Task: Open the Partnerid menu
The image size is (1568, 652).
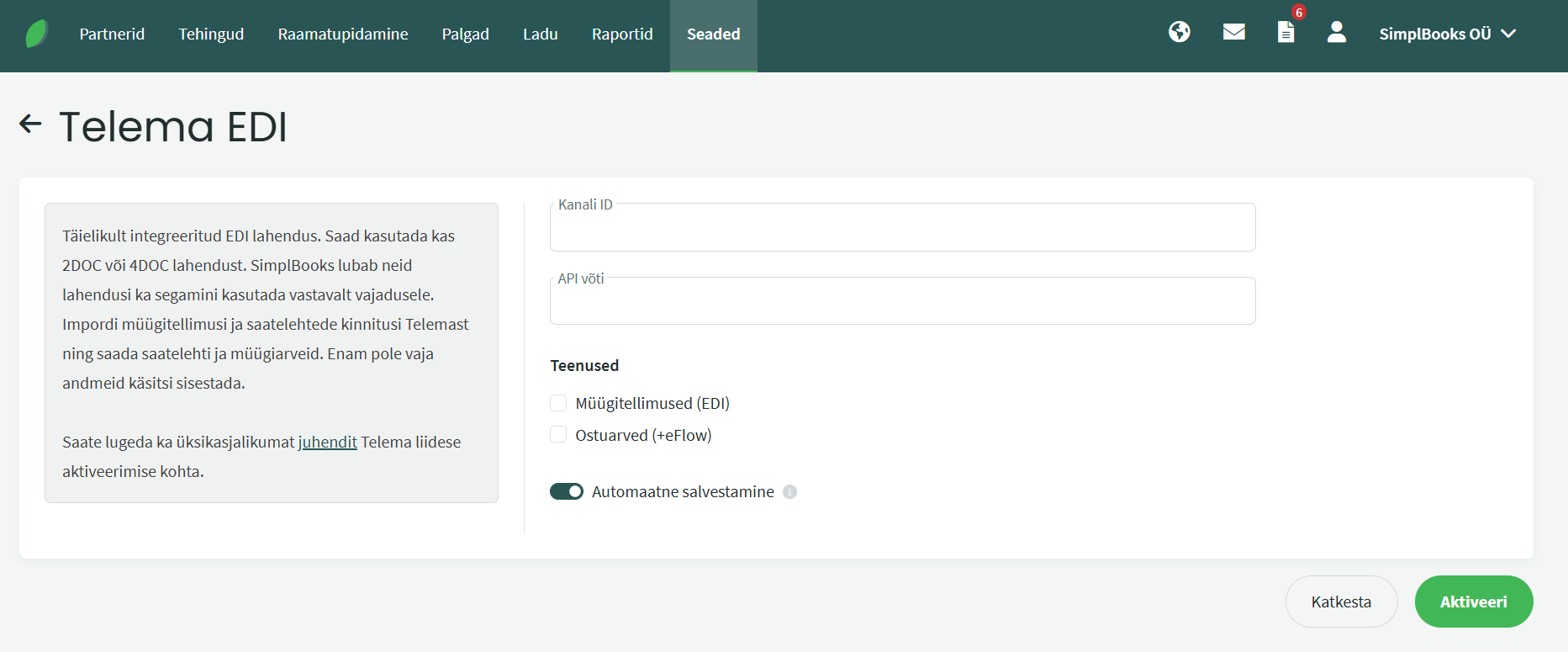Action: coord(112,34)
